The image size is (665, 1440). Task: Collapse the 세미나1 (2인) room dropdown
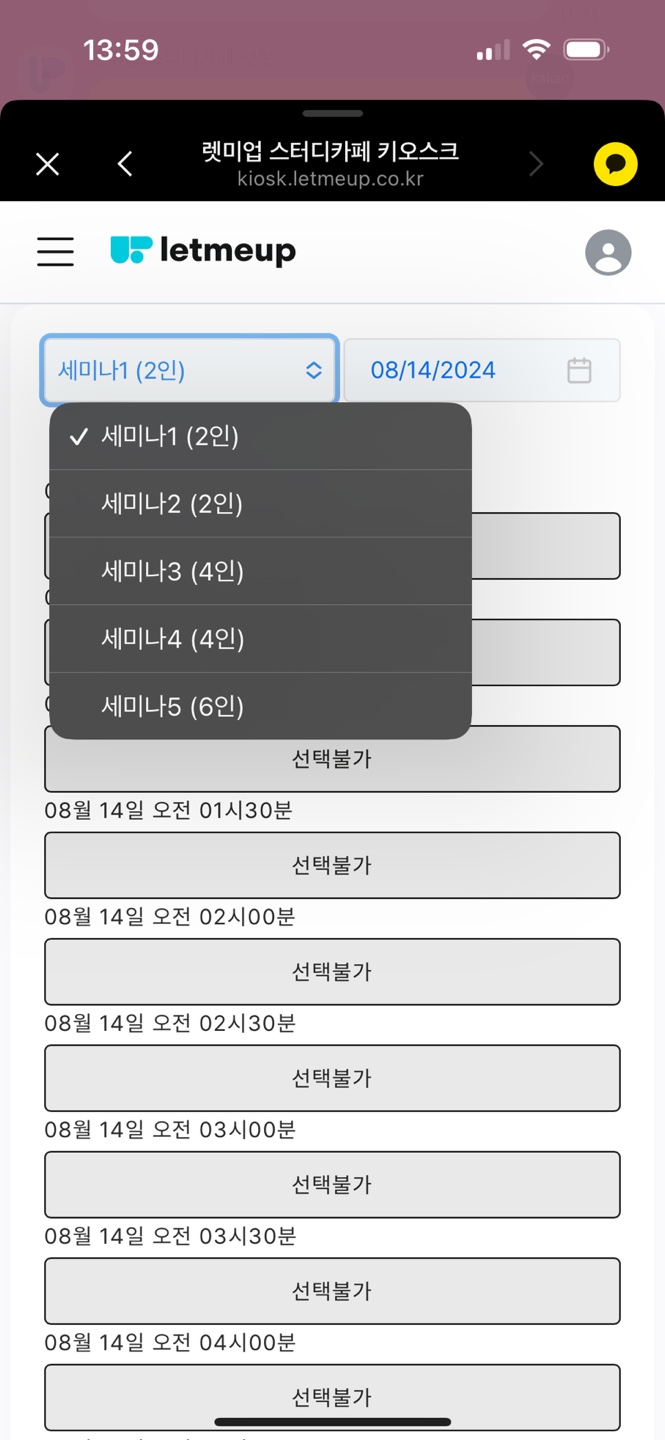click(189, 370)
